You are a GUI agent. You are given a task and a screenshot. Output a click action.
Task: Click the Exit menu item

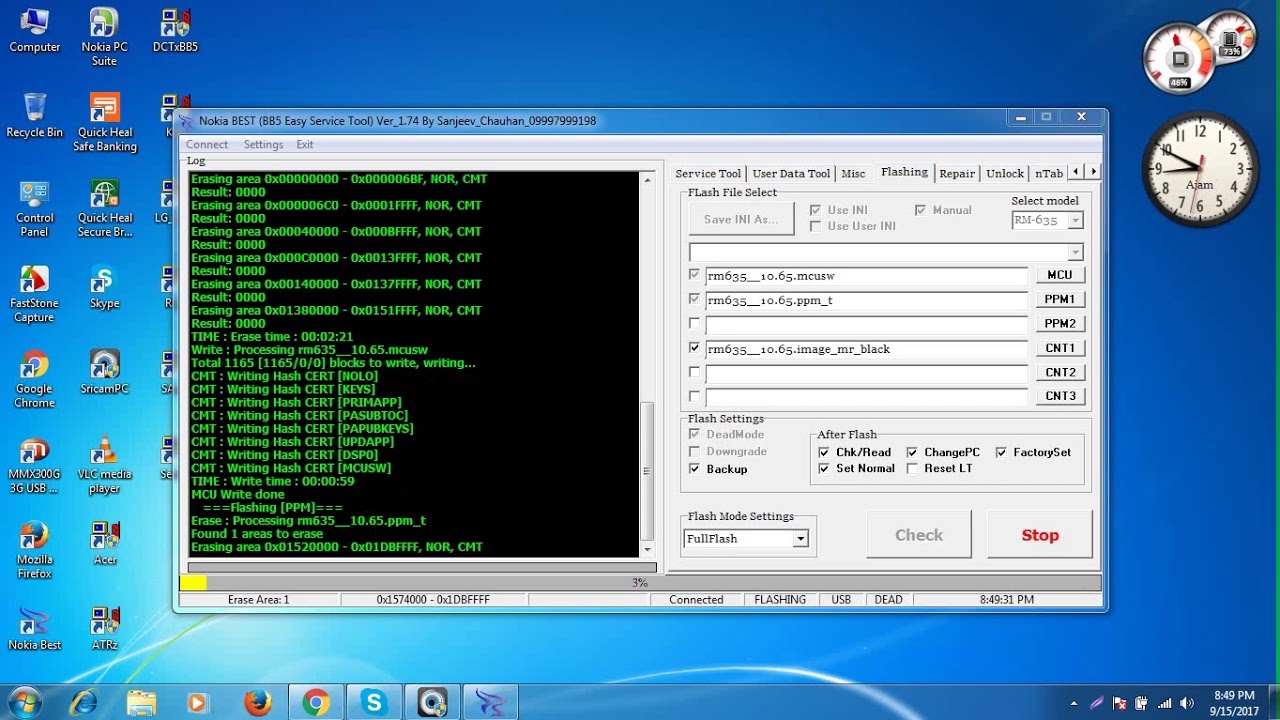pyautogui.click(x=304, y=144)
